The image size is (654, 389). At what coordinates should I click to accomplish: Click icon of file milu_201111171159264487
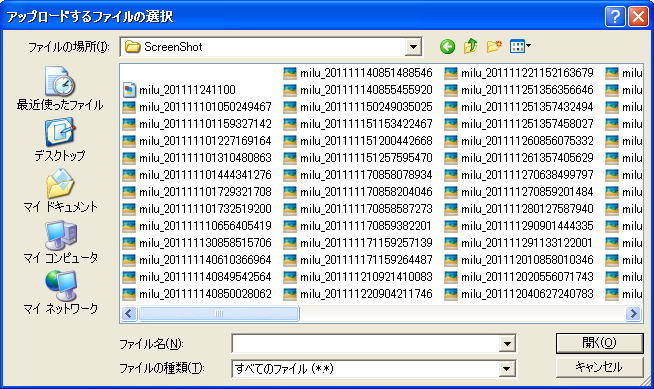click(290, 260)
